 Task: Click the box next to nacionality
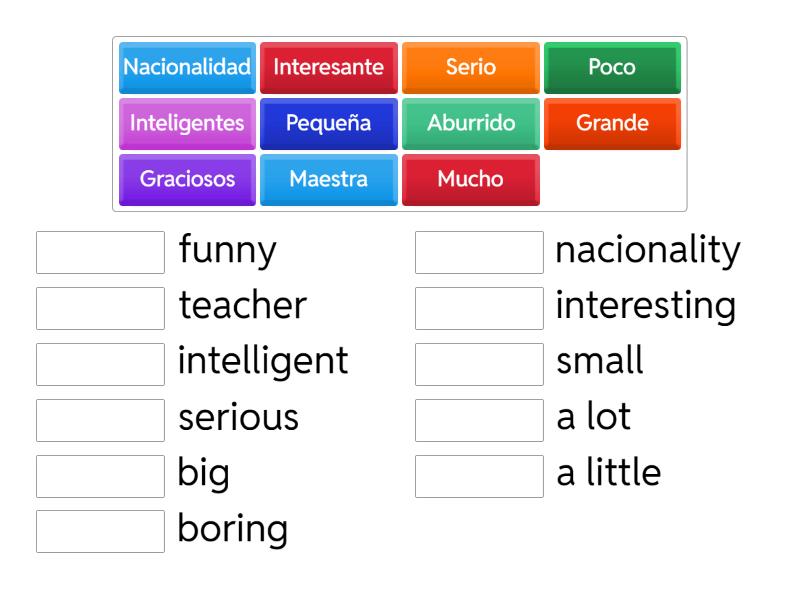[x=479, y=253]
